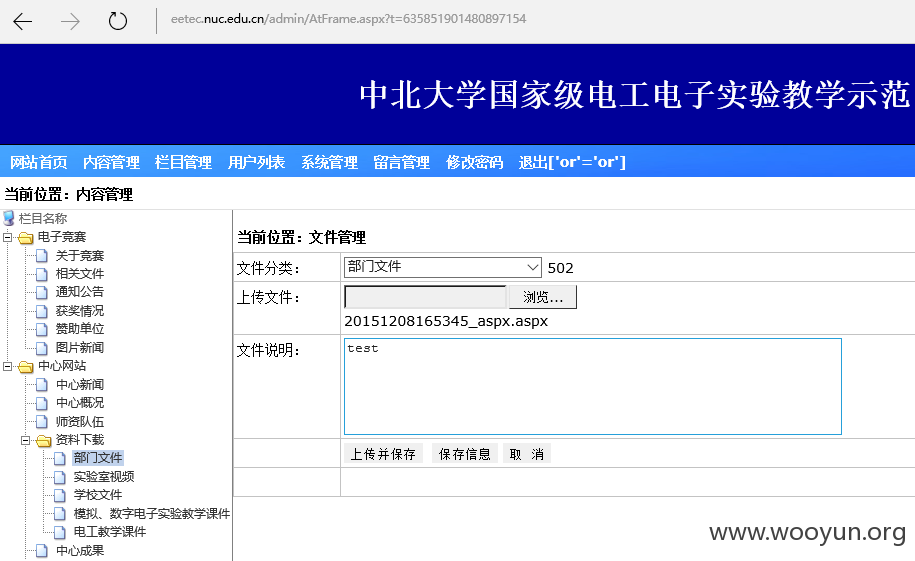The height and width of the screenshot is (561, 915).
Task: Select 实验室视频 in the tree
Action: tap(104, 476)
